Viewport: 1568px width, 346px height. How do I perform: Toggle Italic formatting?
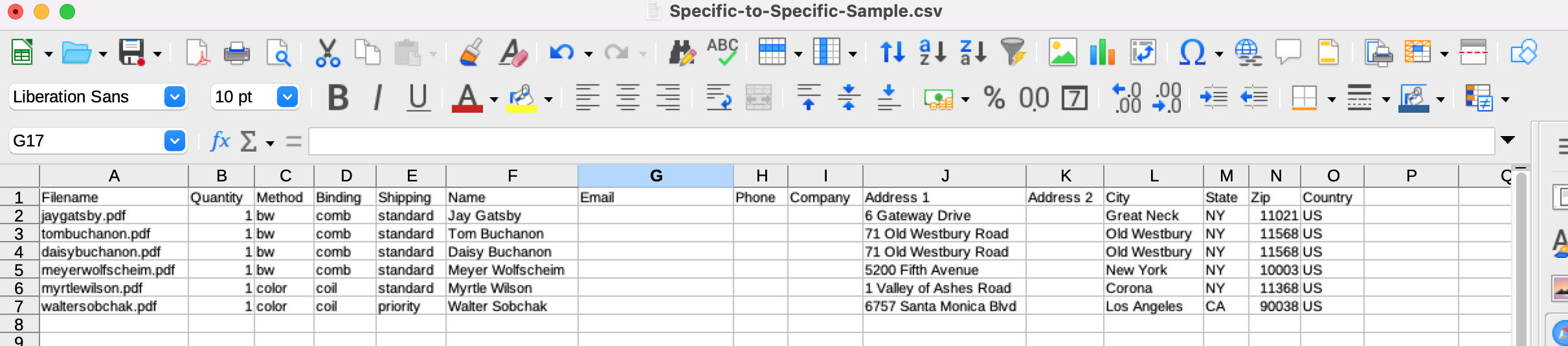tap(377, 98)
